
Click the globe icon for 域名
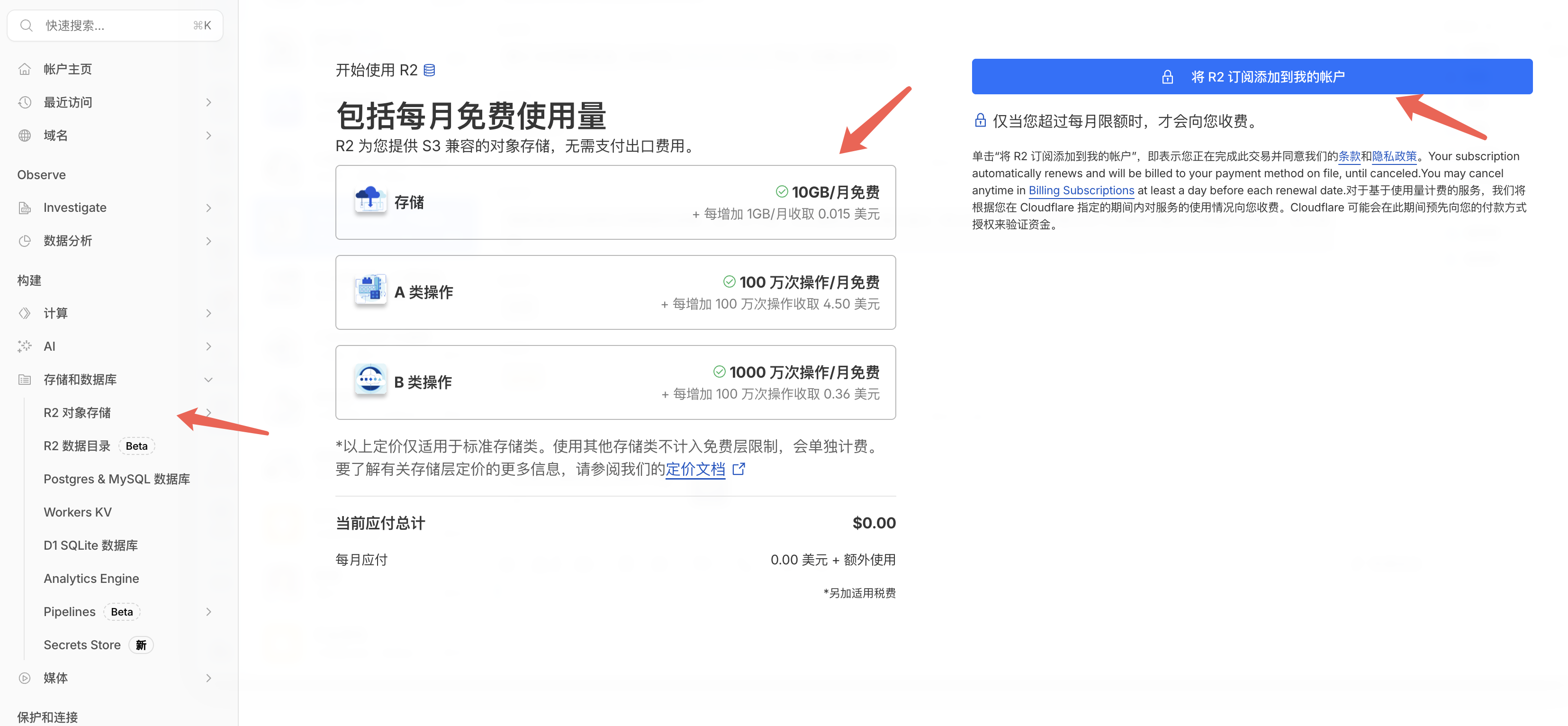coord(24,135)
